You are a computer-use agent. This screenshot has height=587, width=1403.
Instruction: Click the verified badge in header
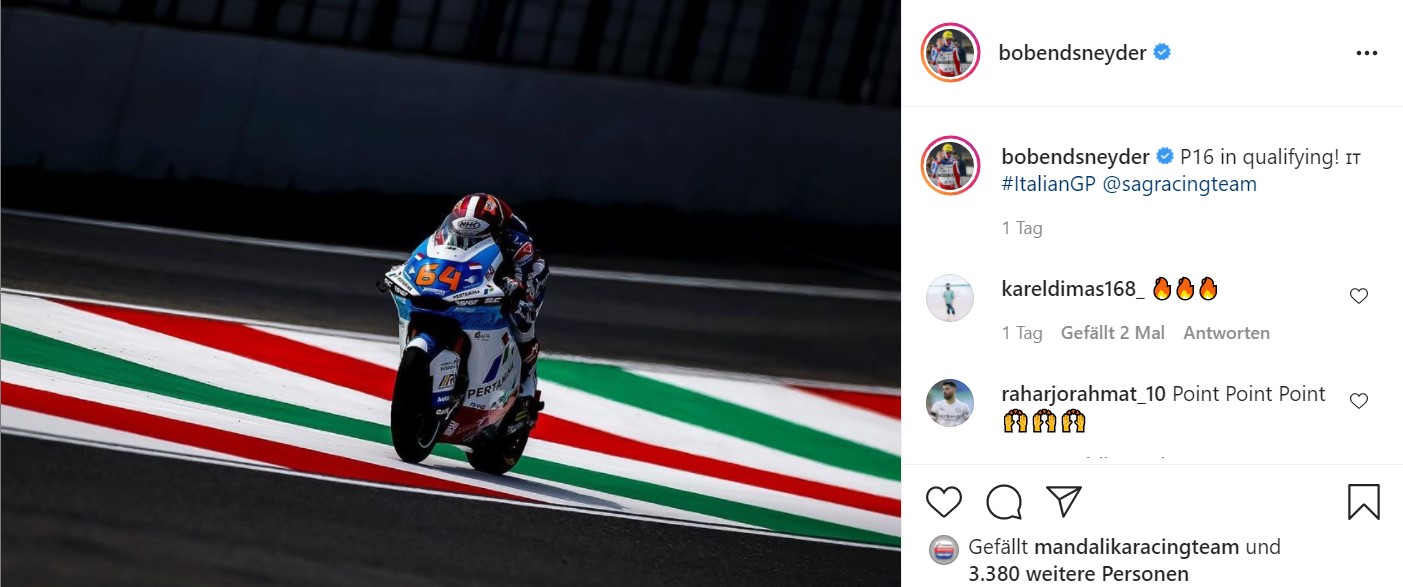tap(1162, 53)
